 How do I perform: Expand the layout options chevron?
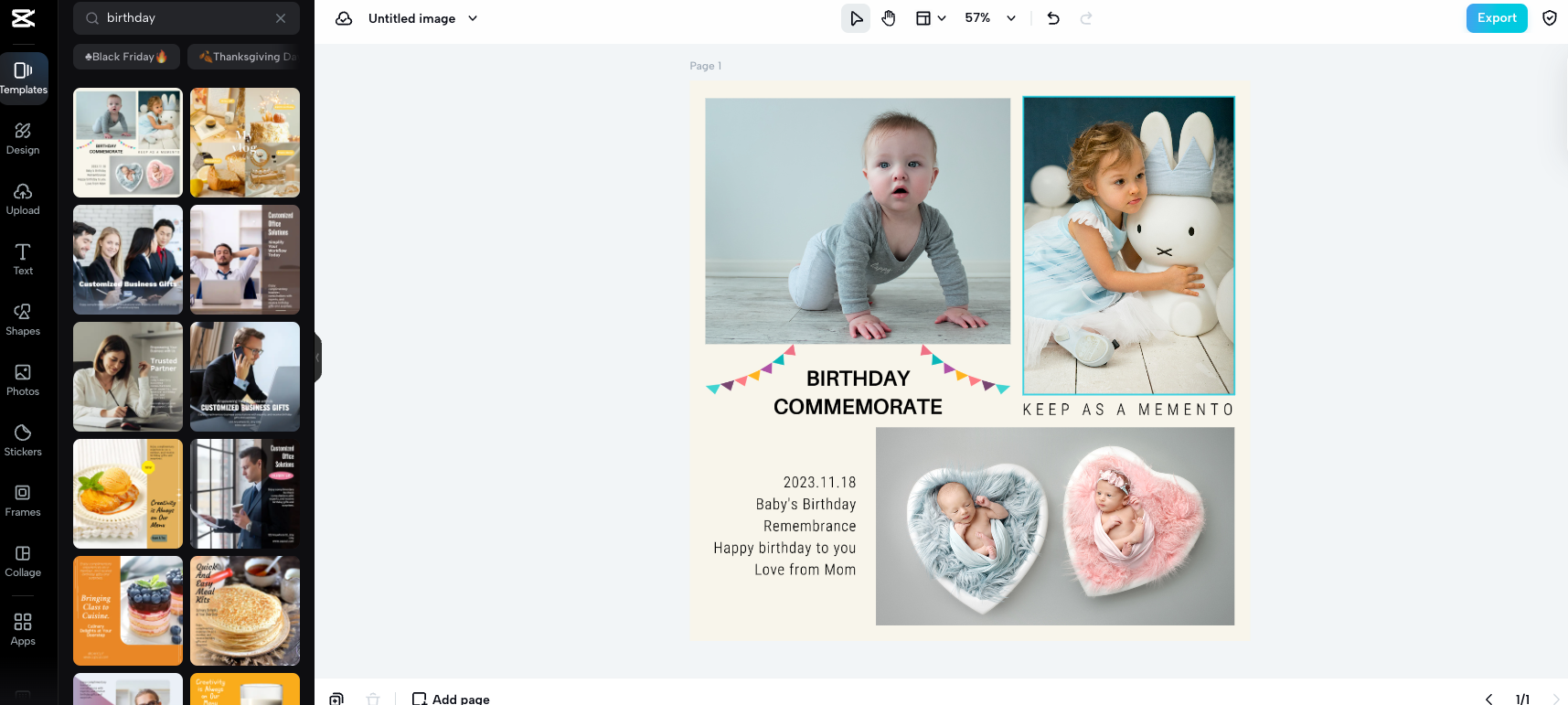[x=942, y=18]
